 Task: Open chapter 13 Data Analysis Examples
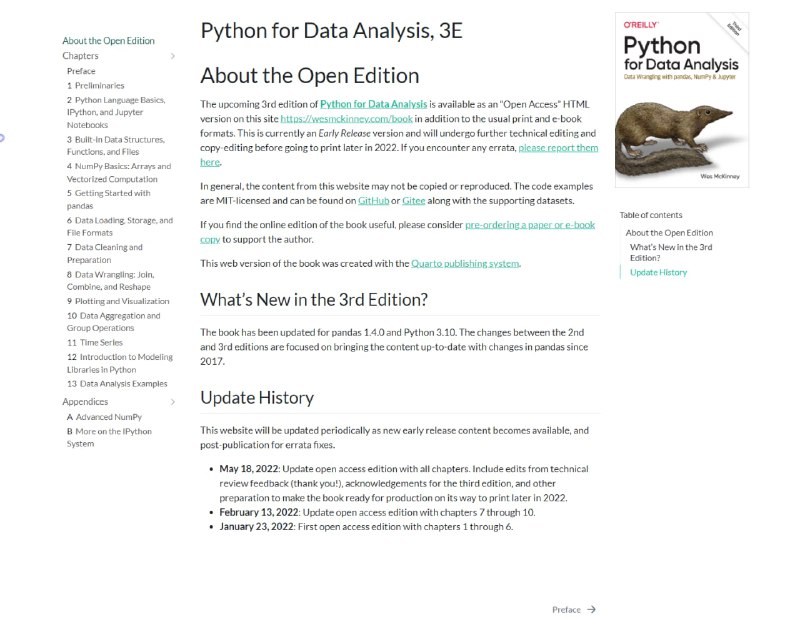tap(117, 384)
